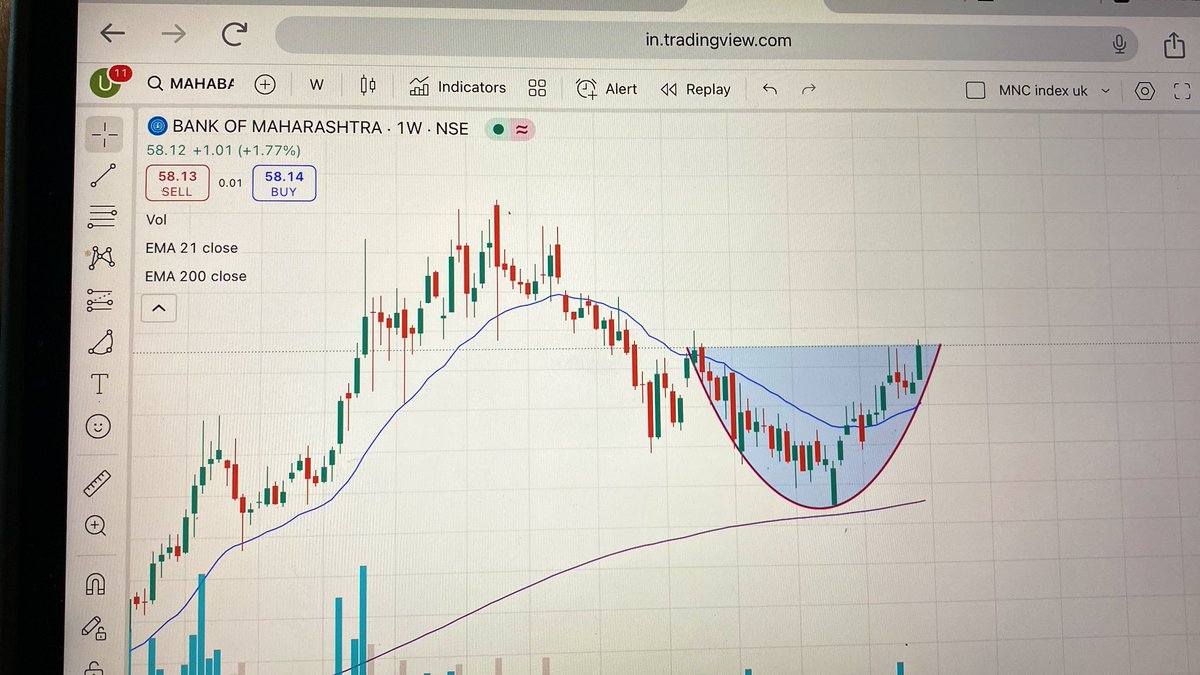Screen dimensions: 1200x675
Task: Open the indicator templates grid icon
Action: [537, 88]
